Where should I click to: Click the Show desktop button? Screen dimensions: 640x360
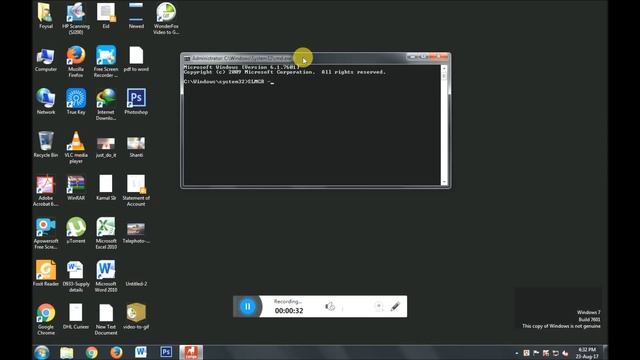[605, 353]
